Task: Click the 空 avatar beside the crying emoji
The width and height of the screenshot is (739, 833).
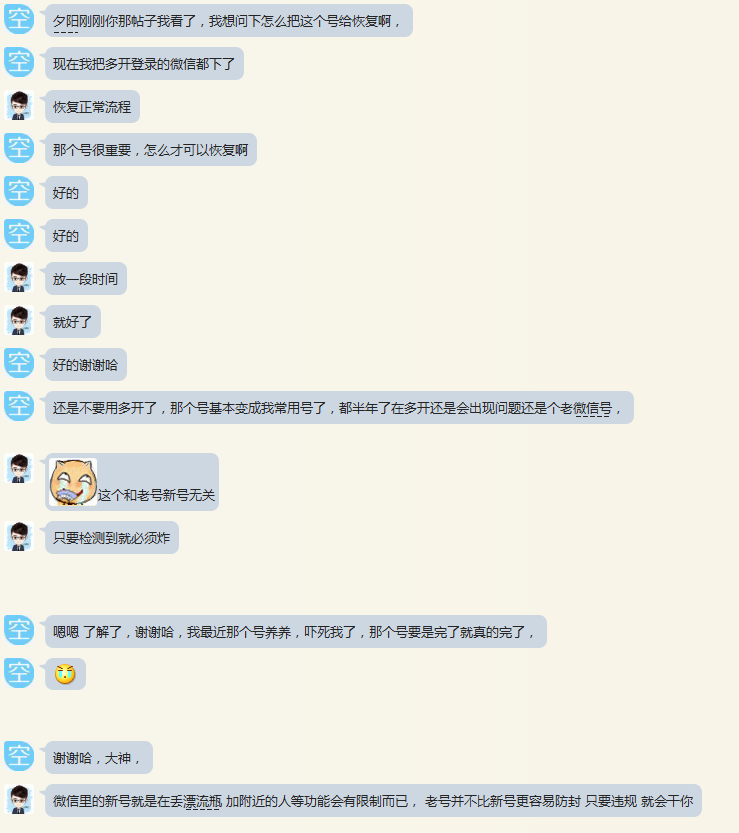Action: [x=19, y=673]
